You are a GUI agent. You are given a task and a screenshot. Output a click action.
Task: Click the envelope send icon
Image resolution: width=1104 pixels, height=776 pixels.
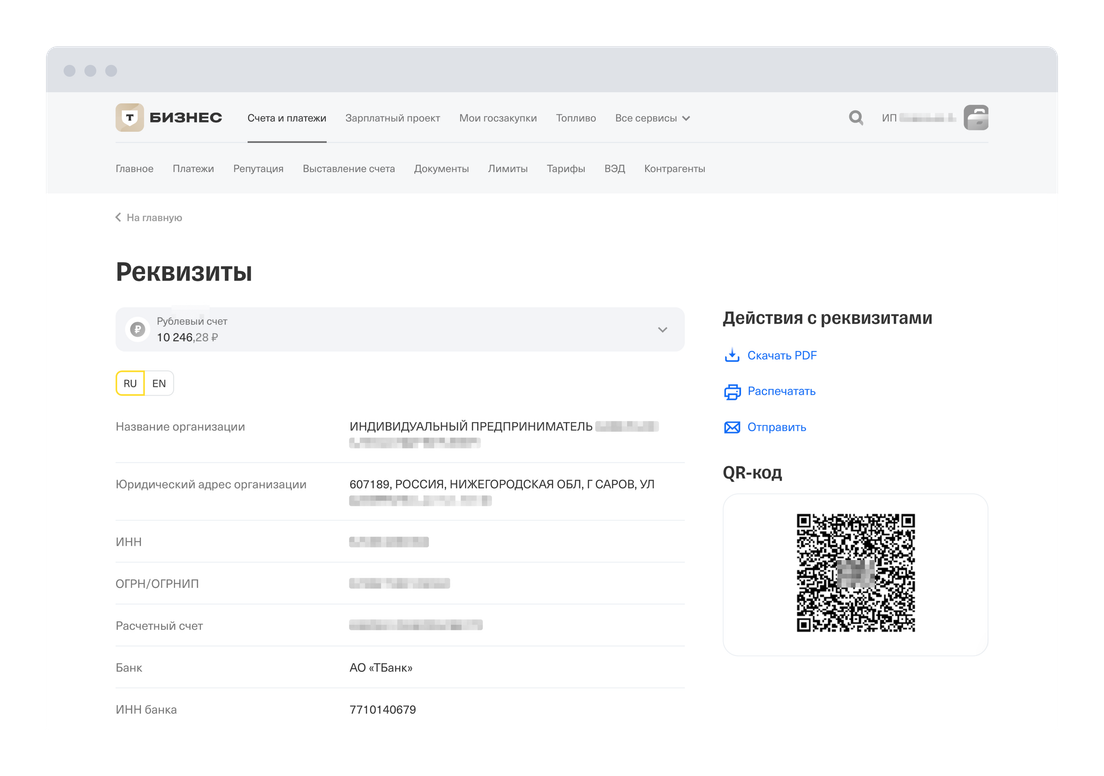tap(732, 427)
